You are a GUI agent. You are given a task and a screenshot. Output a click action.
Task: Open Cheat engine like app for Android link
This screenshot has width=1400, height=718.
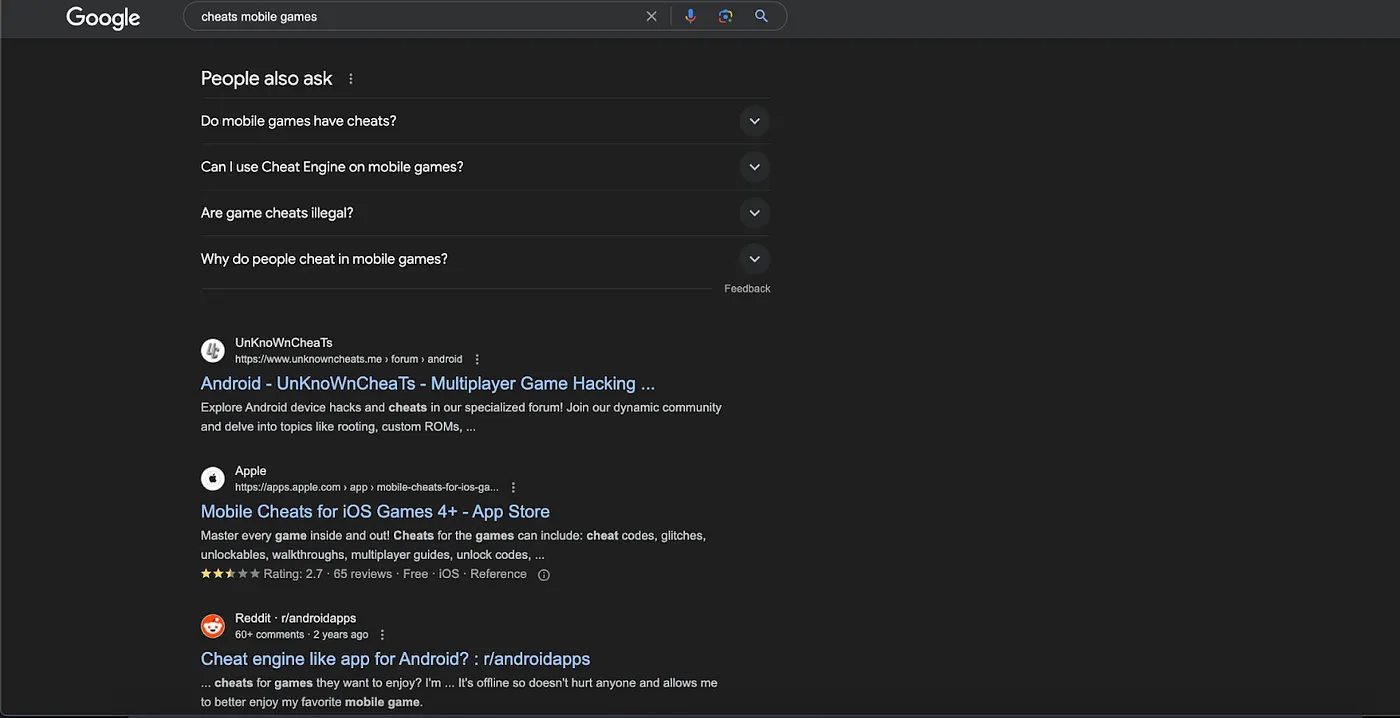[x=395, y=659]
